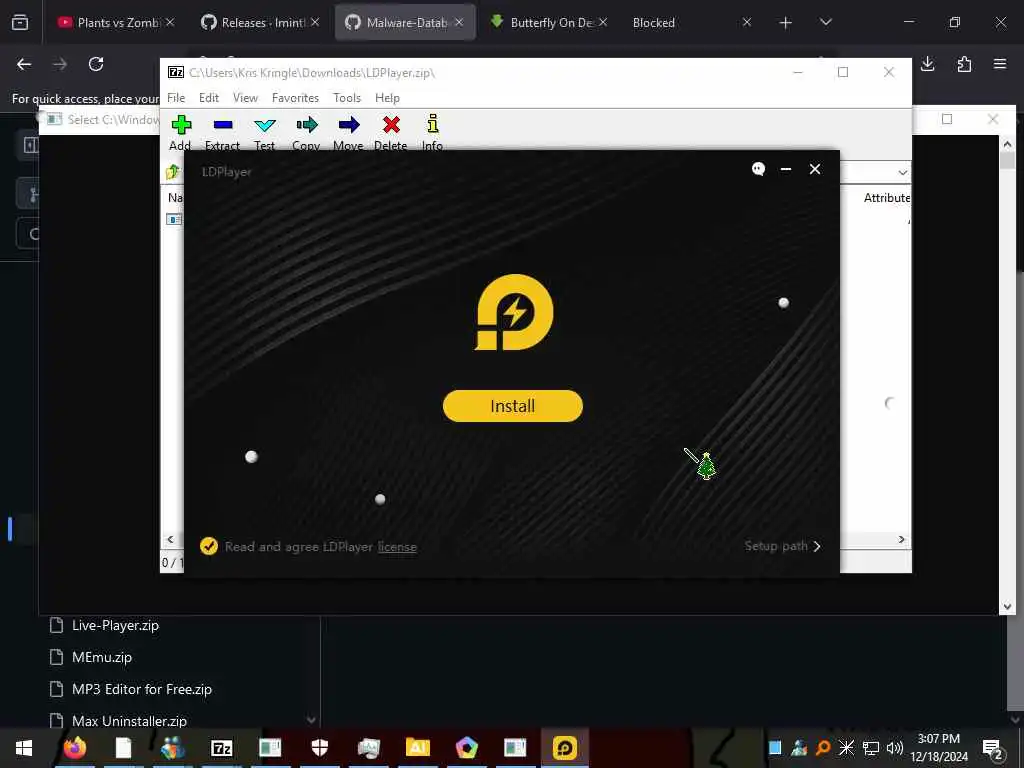The image size is (1024, 768).
Task: Click the Move button in 7-Zip toolbar
Action: click(349, 133)
